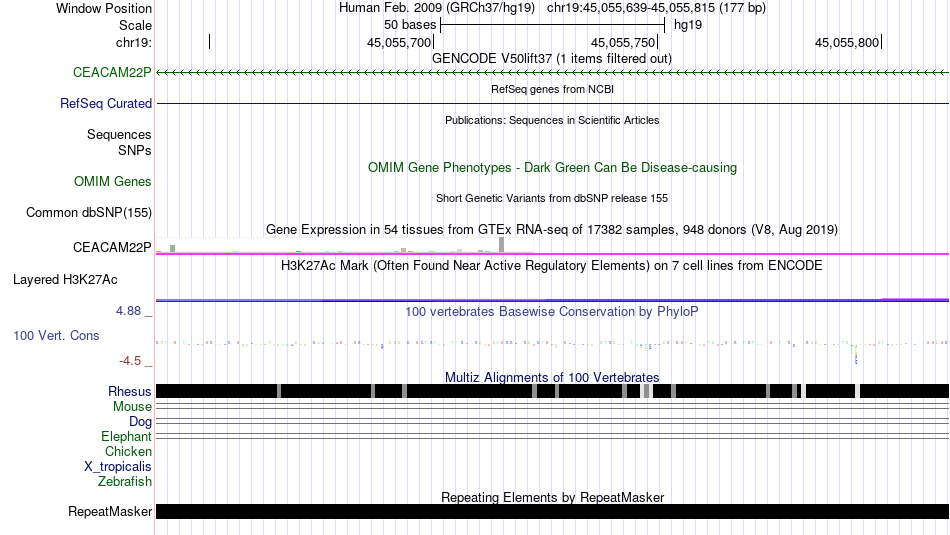This screenshot has width=950, height=535.
Task: Click the 45,055,750 ruler position
Action: pos(623,42)
